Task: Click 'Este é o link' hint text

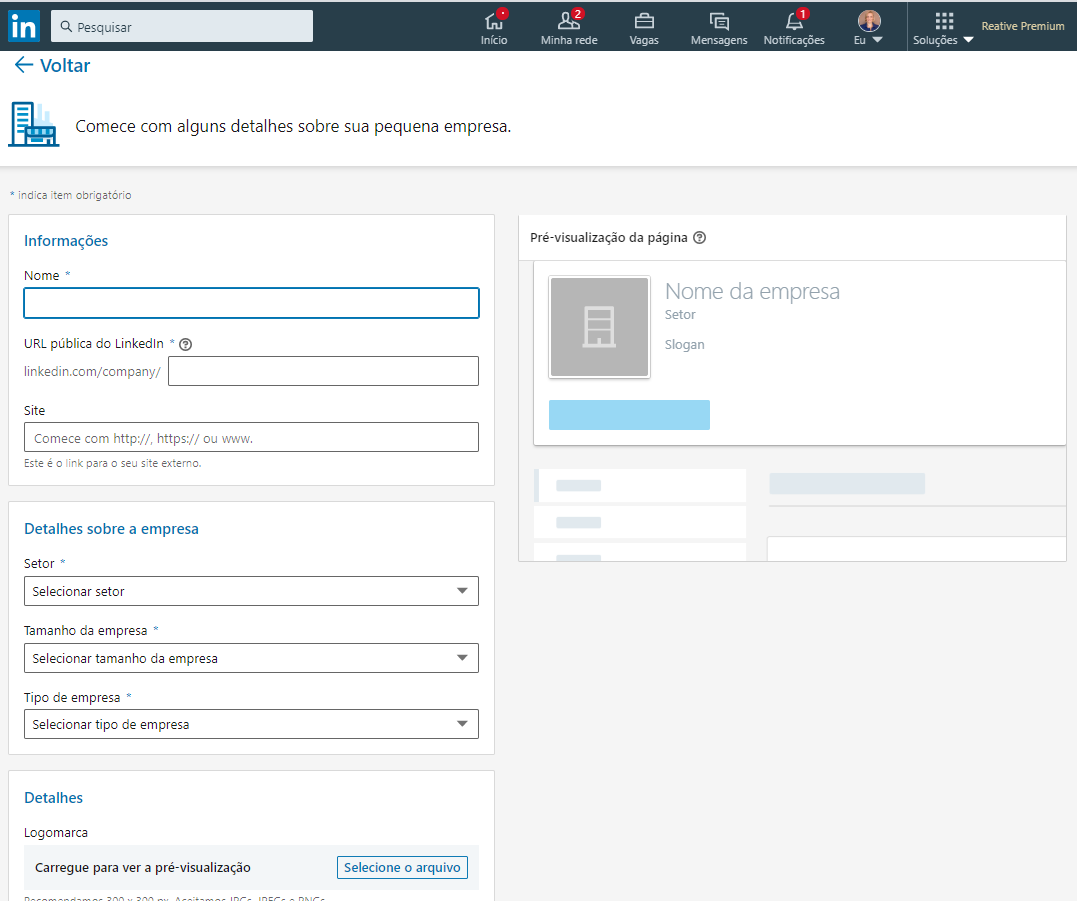Action: [113, 464]
